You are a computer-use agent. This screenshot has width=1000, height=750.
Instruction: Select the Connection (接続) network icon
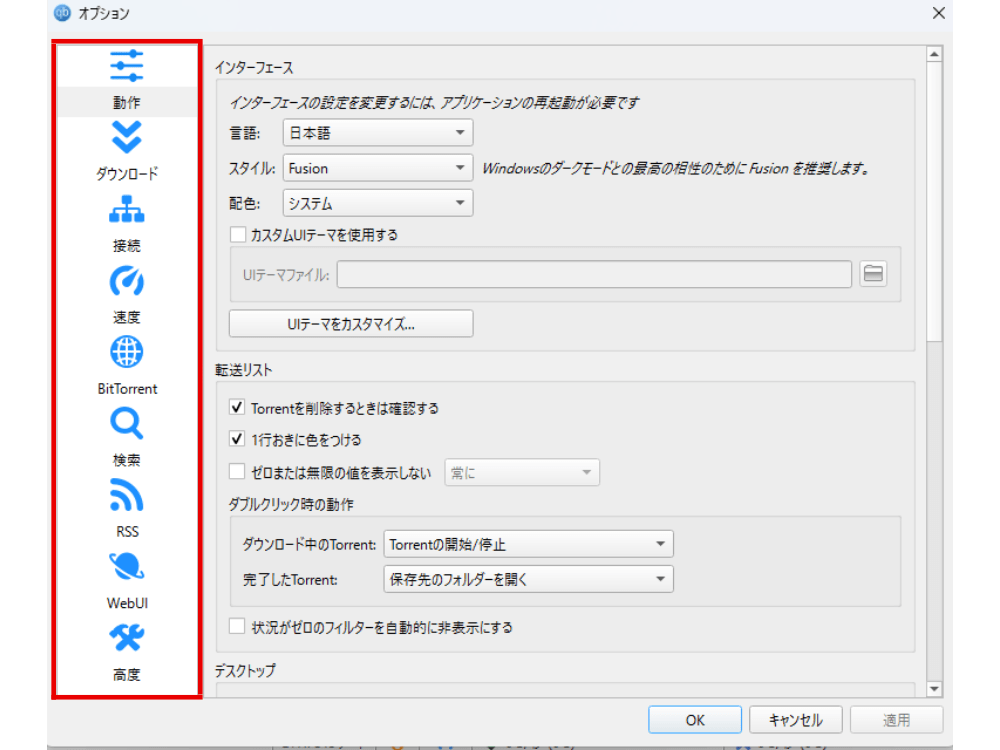point(127,210)
